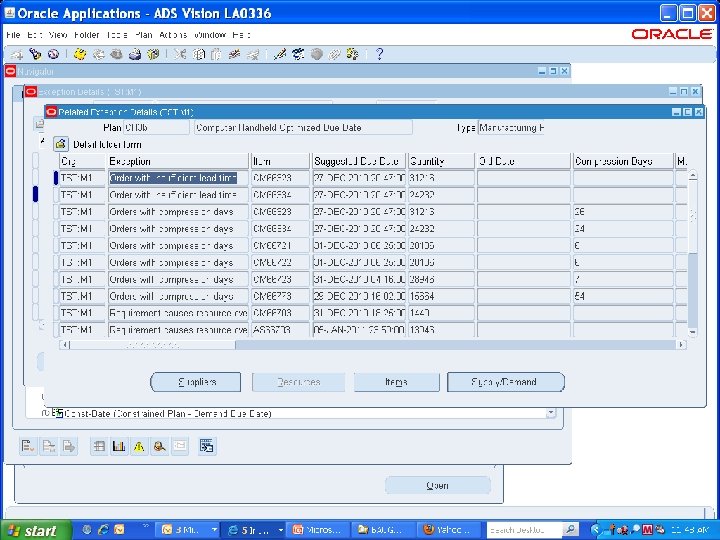Click the Items button
This screenshot has width=720, height=540.
tap(396, 382)
